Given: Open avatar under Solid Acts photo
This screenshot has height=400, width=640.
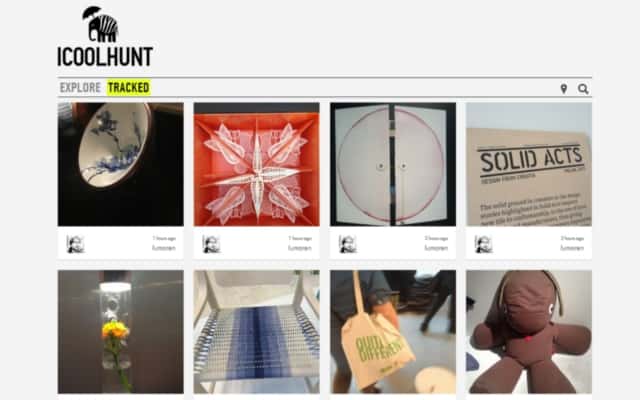Looking at the screenshot, I should click(x=484, y=244).
